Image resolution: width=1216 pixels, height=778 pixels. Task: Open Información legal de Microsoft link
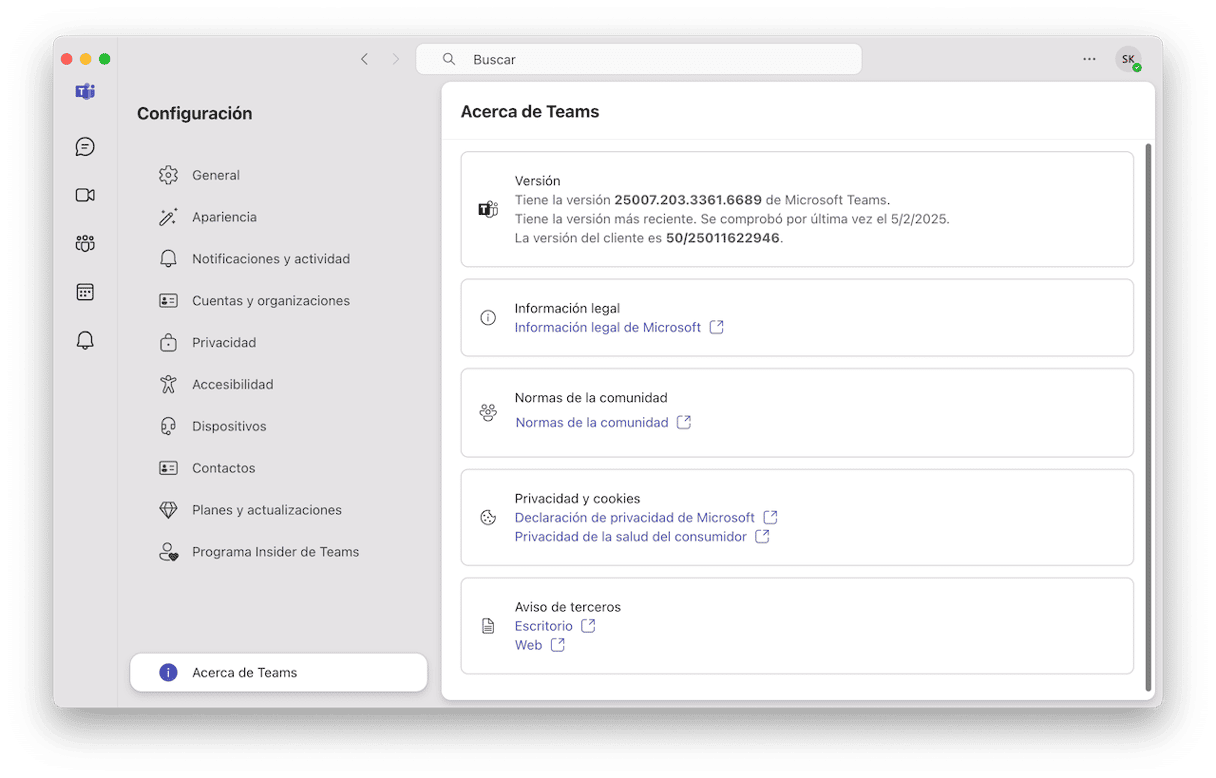[x=608, y=328]
